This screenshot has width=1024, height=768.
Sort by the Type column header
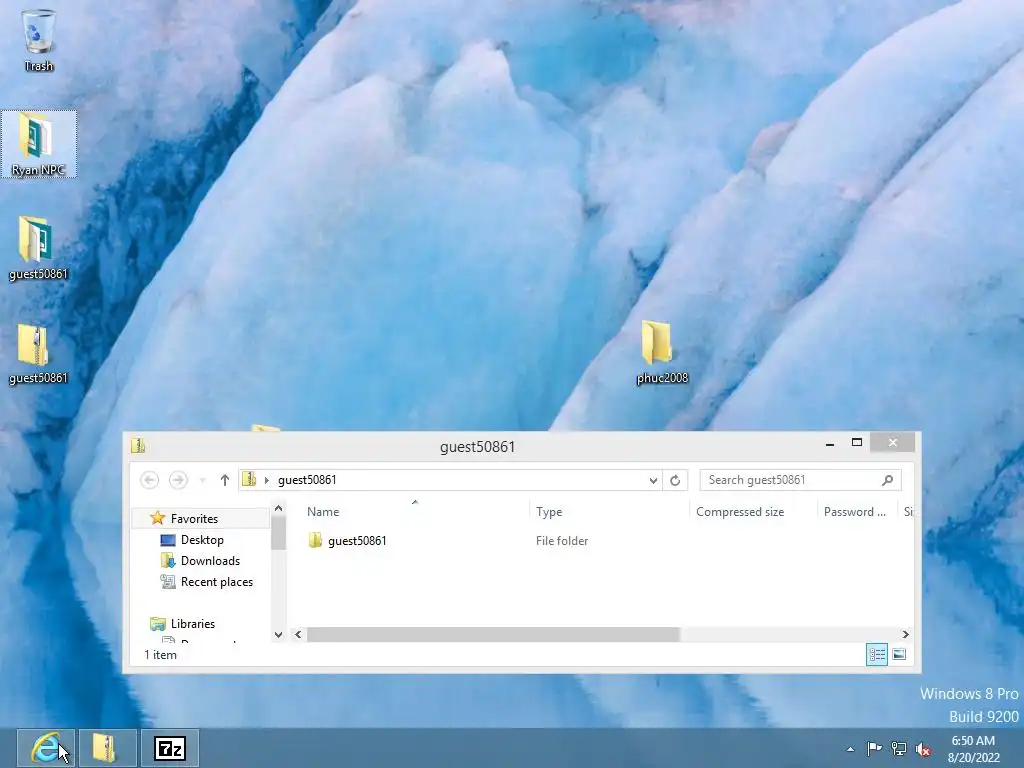point(549,511)
